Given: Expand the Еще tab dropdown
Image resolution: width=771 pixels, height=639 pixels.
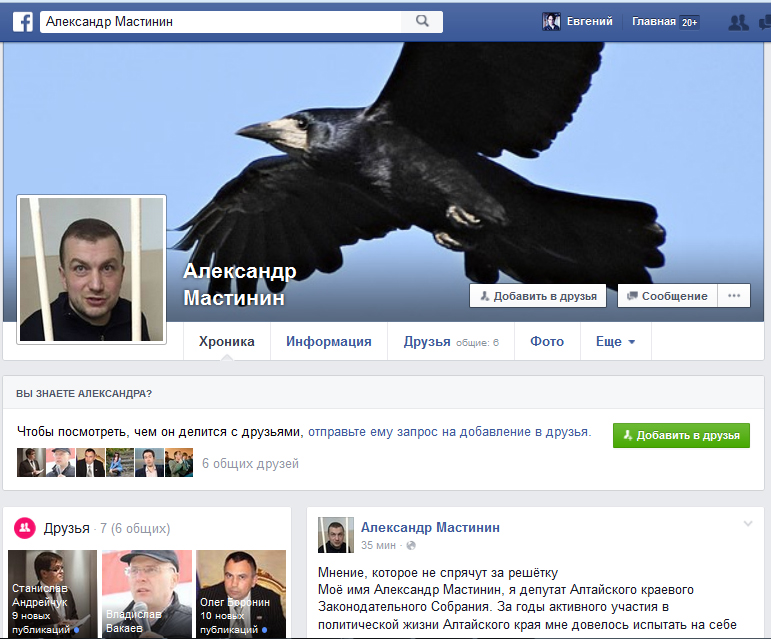Looking at the screenshot, I should pos(615,341).
